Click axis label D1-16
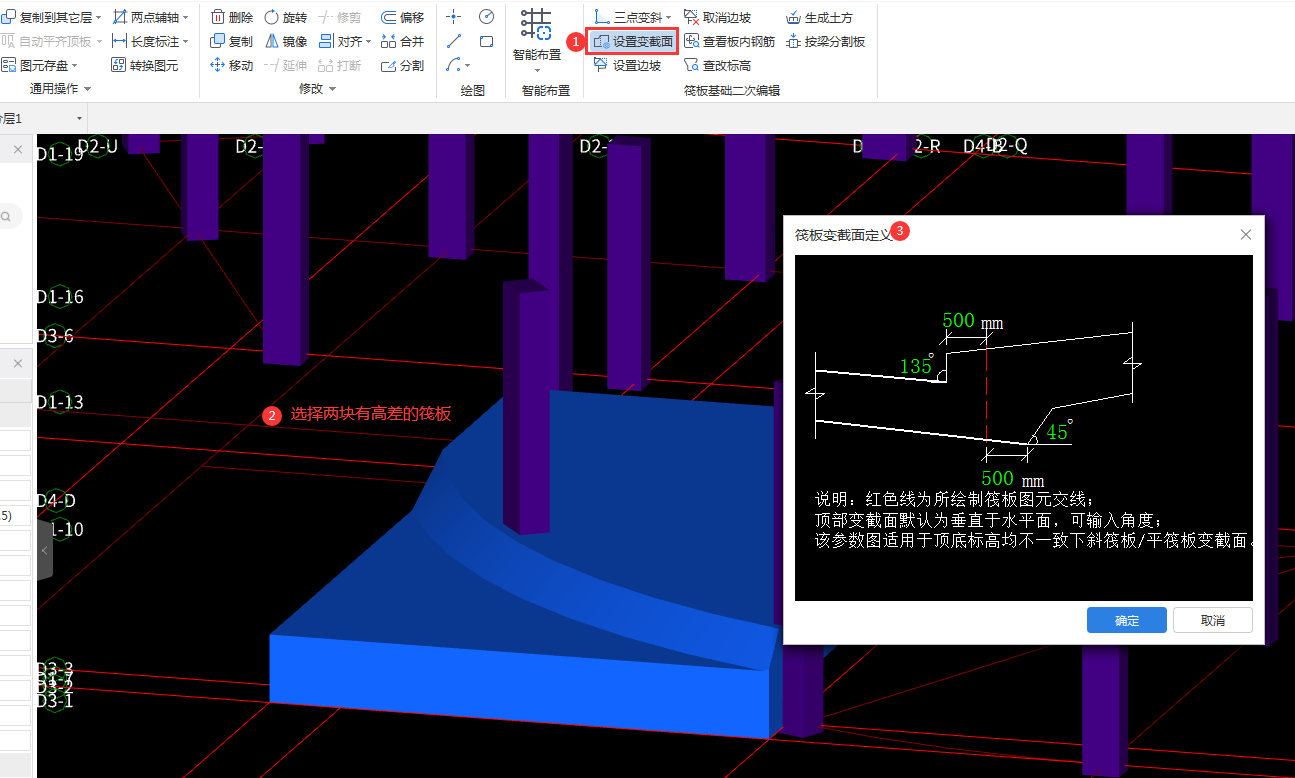Viewport: 1295px width, 778px height. (x=60, y=297)
